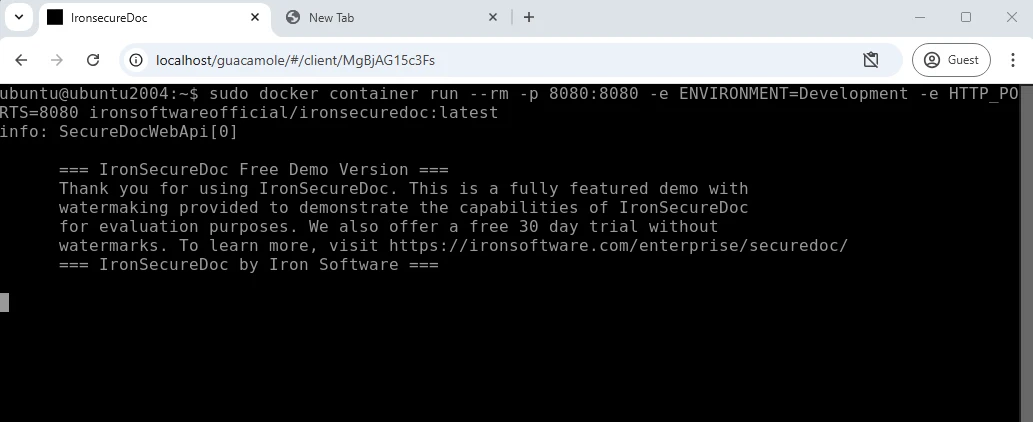This screenshot has width=1033, height=422.
Task: View site information for localhost
Action: click(137, 60)
